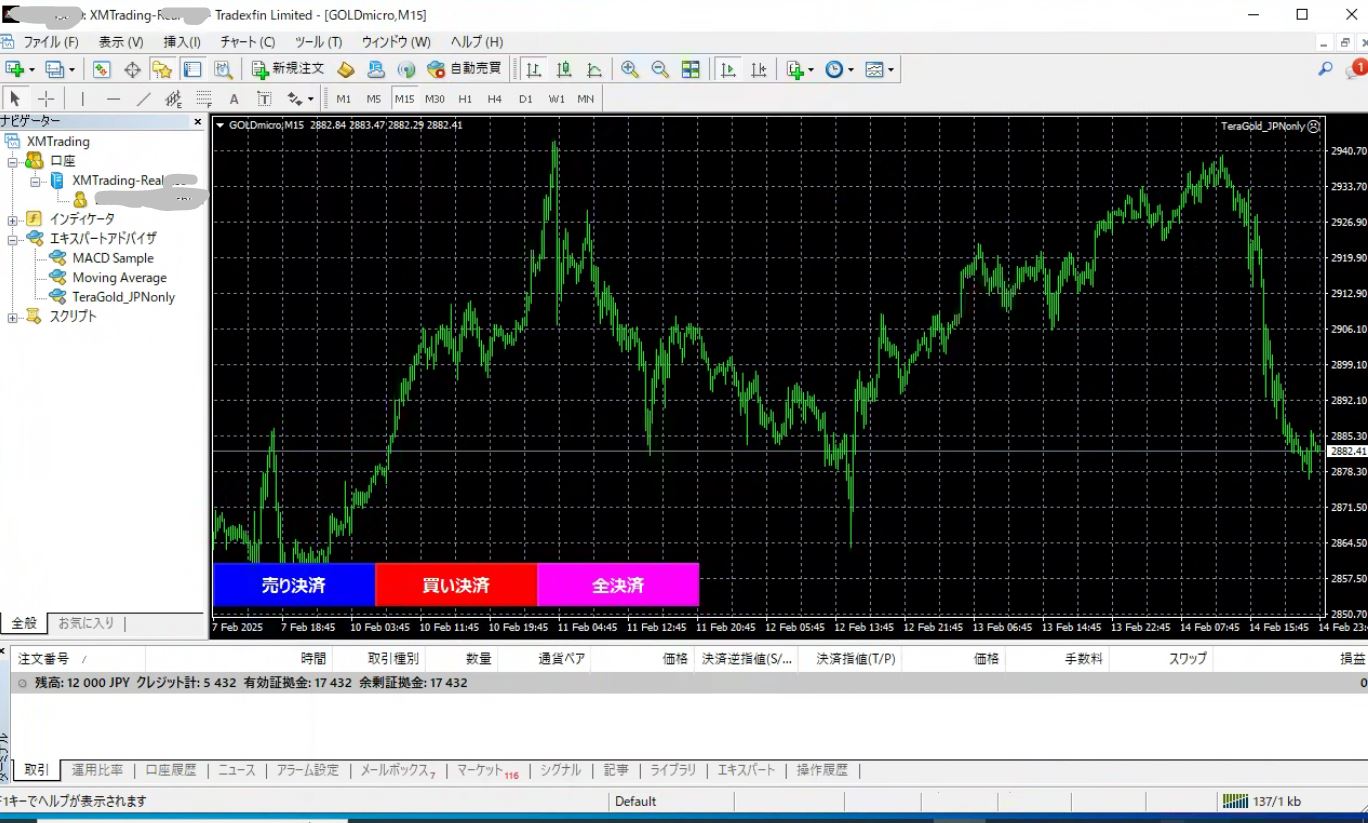The image size is (1368, 823).
Task: Sort by the 注文番号 column header
Action: tap(78, 658)
